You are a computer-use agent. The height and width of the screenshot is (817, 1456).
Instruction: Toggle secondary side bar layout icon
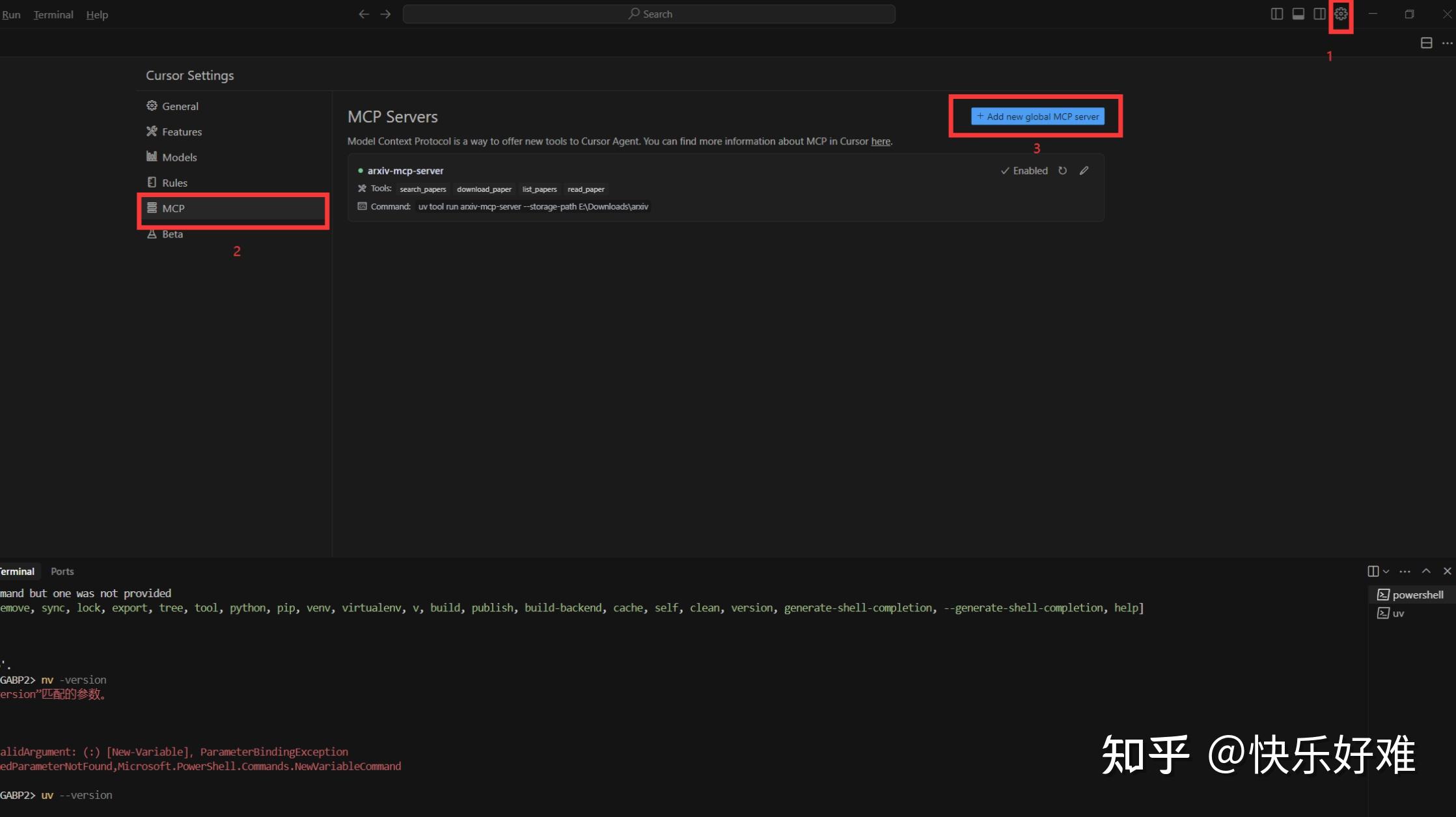coord(1319,14)
